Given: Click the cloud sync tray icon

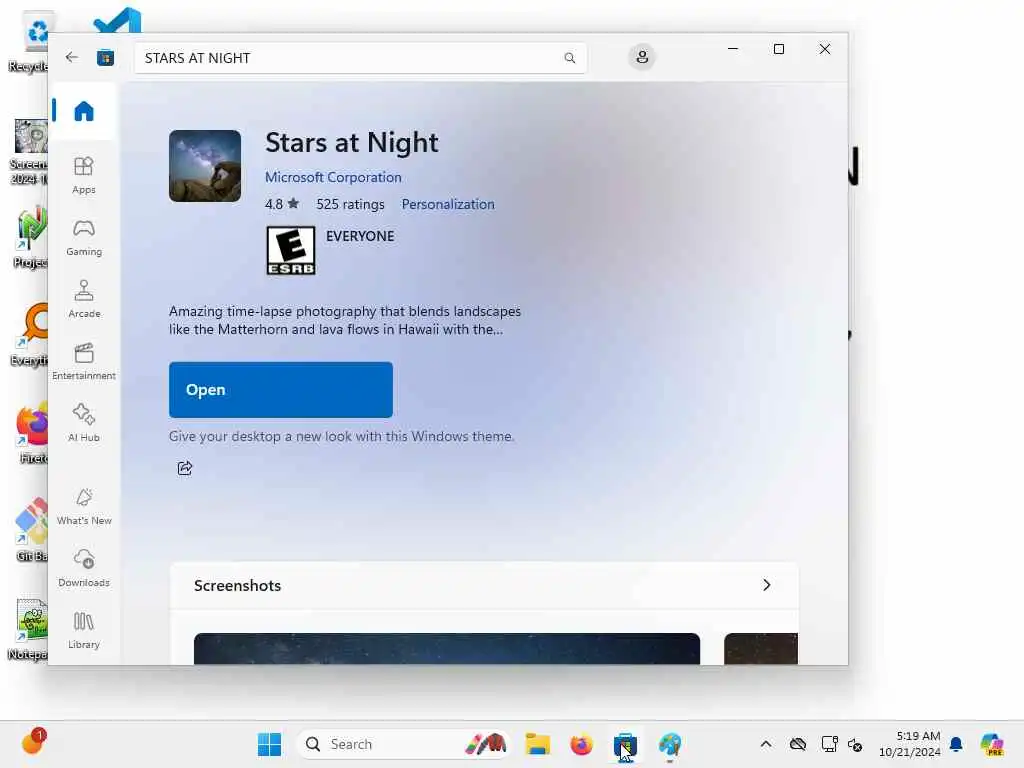Looking at the screenshot, I should click(797, 744).
